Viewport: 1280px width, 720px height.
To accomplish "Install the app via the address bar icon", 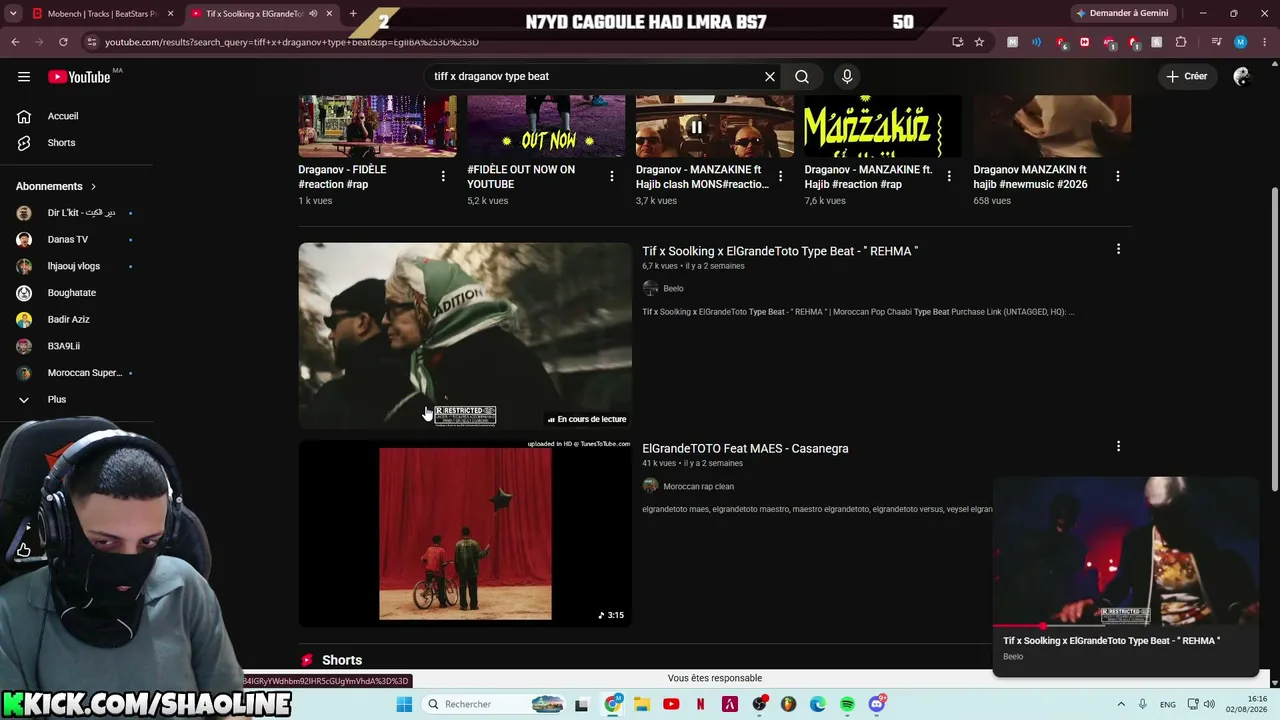I will (x=957, y=42).
